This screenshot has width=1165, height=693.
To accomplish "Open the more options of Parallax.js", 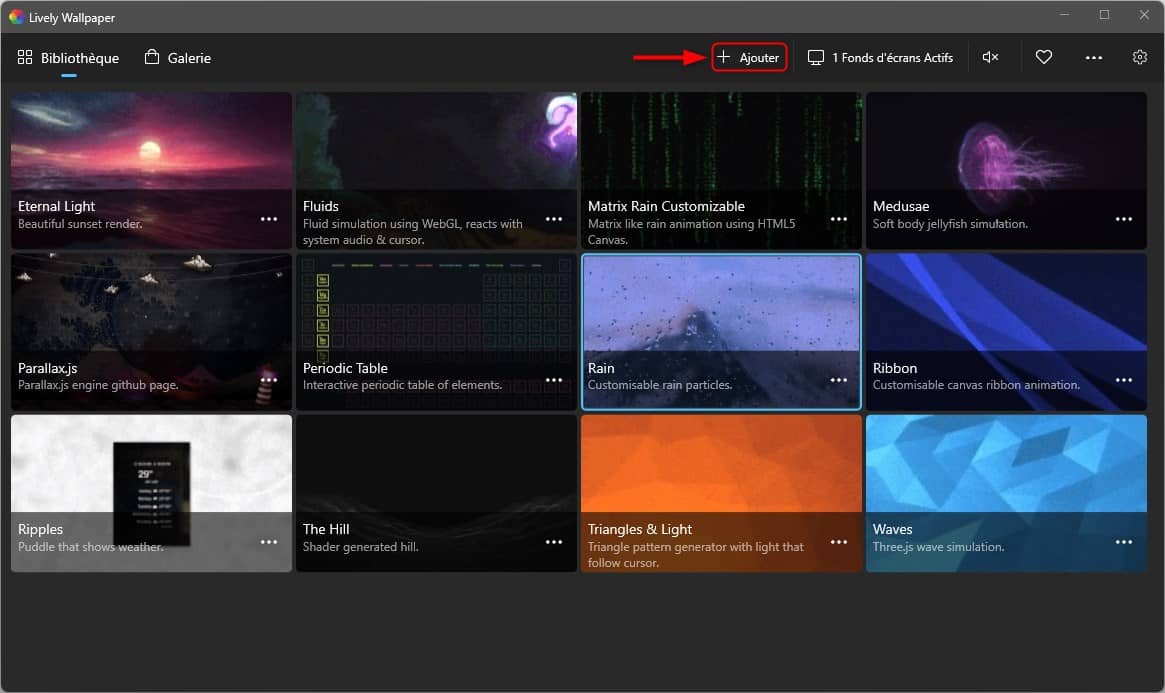I will coord(269,380).
